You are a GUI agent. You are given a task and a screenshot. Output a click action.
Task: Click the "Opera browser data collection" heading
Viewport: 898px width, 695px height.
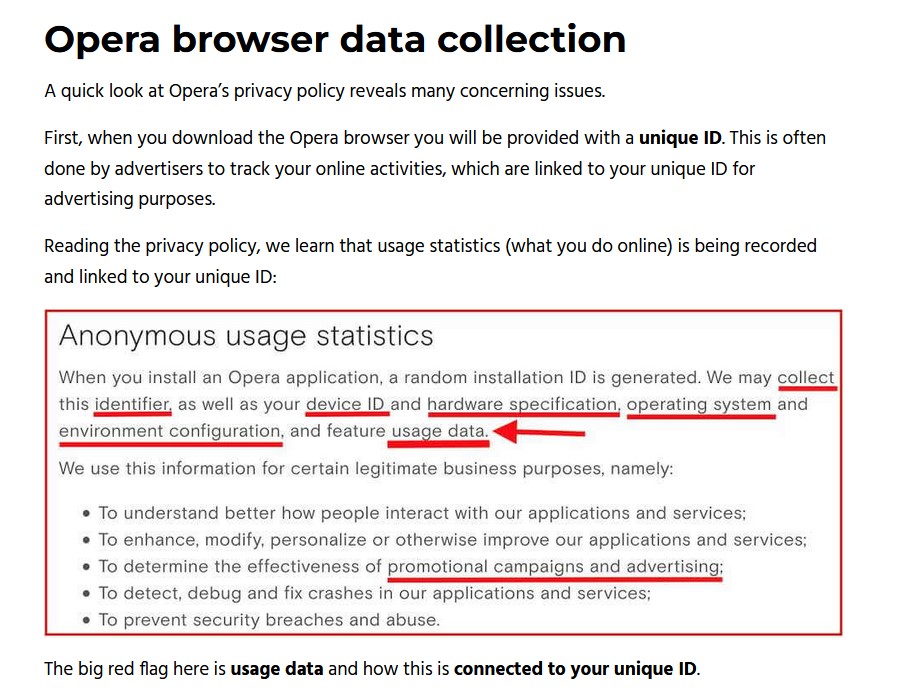click(335, 39)
